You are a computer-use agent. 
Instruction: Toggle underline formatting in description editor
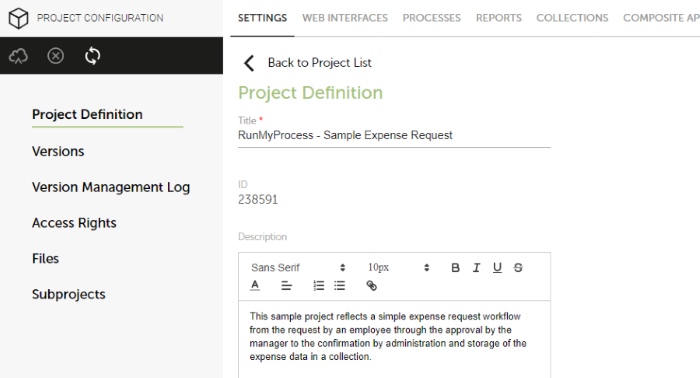497,268
